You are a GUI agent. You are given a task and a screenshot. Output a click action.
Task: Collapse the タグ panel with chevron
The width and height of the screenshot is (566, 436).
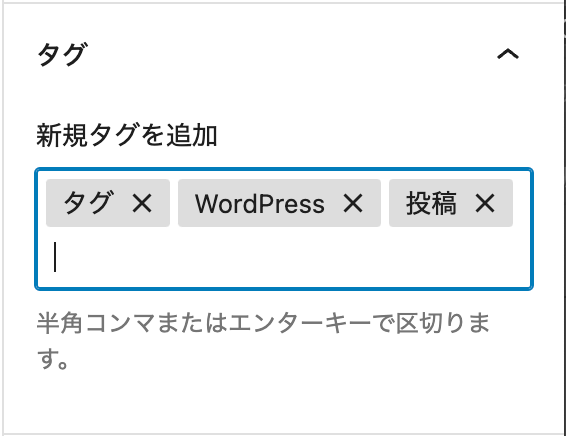tap(508, 54)
